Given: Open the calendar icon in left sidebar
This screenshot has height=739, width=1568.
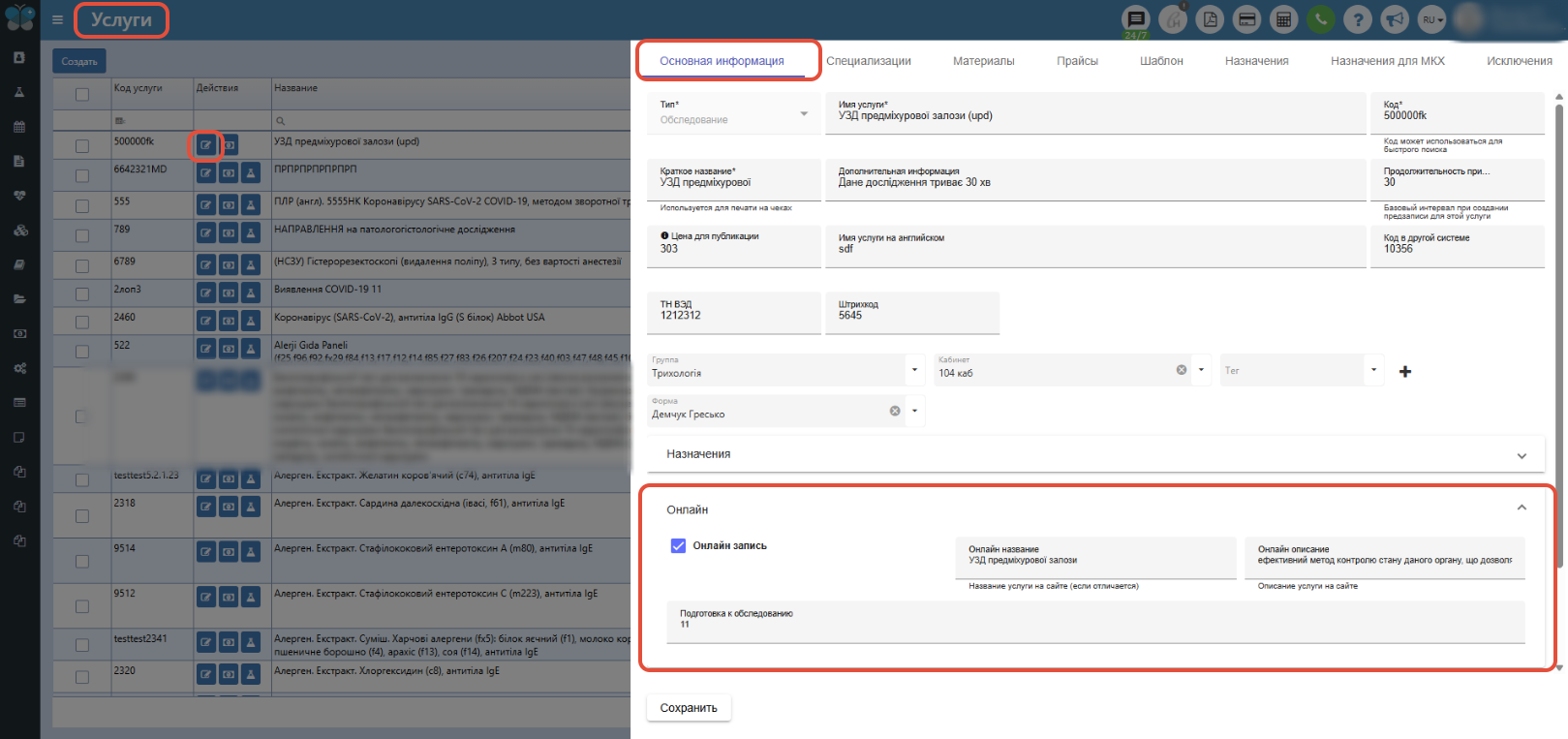Looking at the screenshot, I should click(19, 127).
